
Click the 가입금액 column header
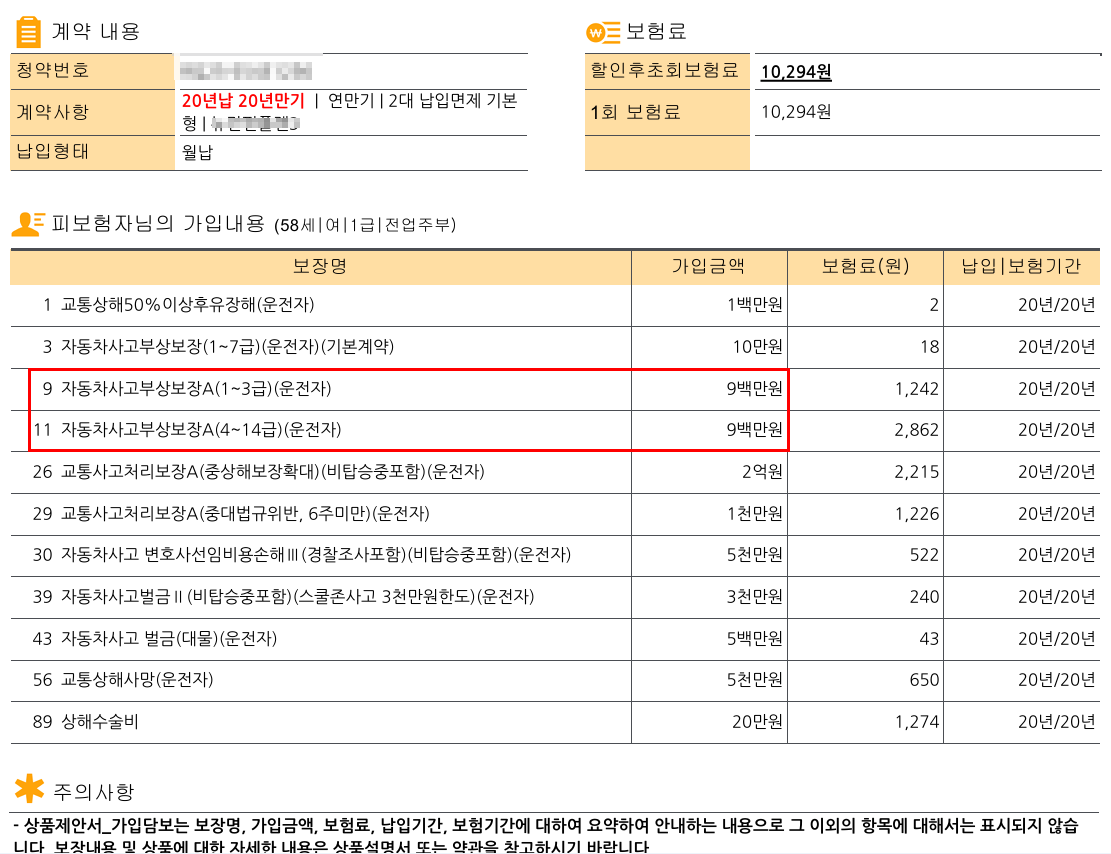[x=709, y=266]
